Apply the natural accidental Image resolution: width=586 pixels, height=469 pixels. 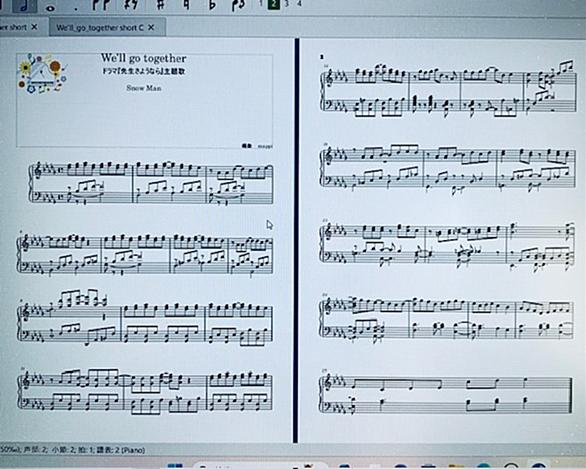tap(186, 5)
